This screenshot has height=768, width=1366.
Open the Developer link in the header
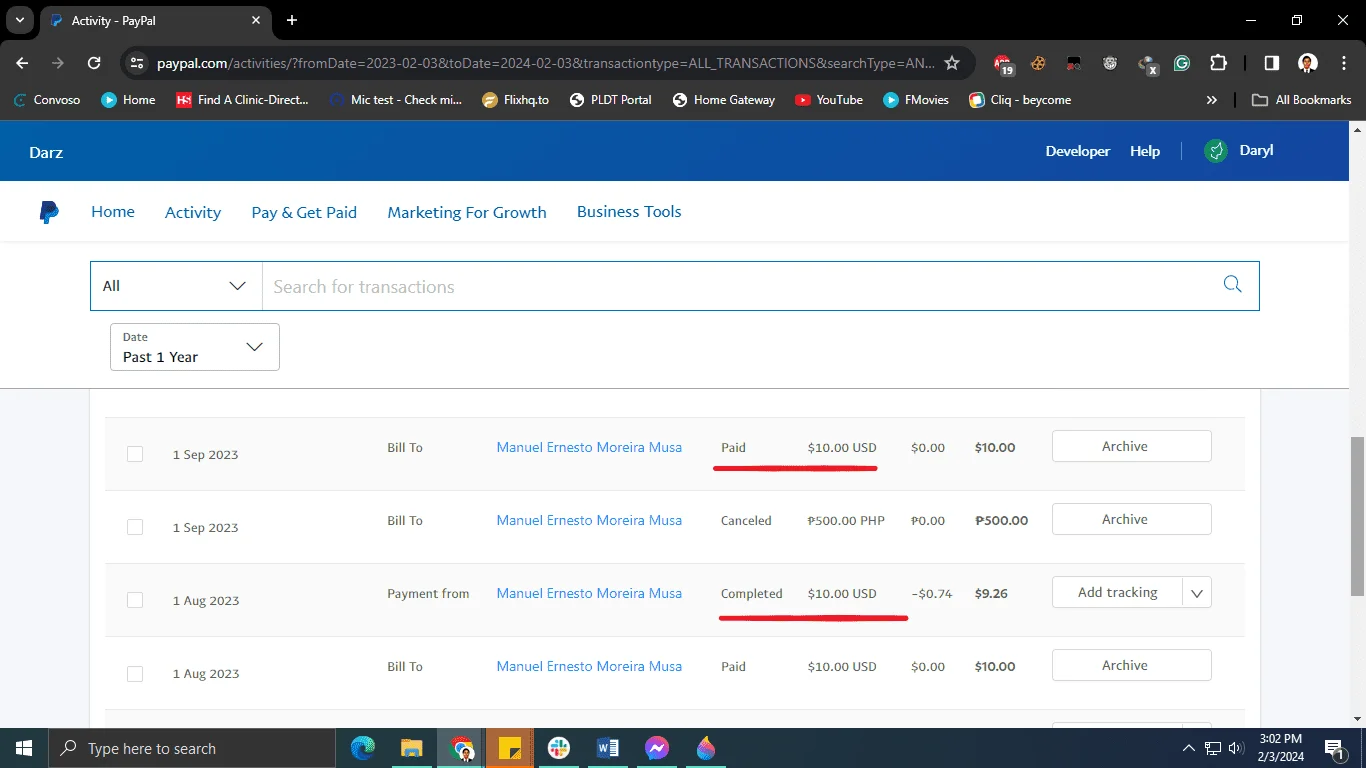pyautogui.click(x=1078, y=151)
